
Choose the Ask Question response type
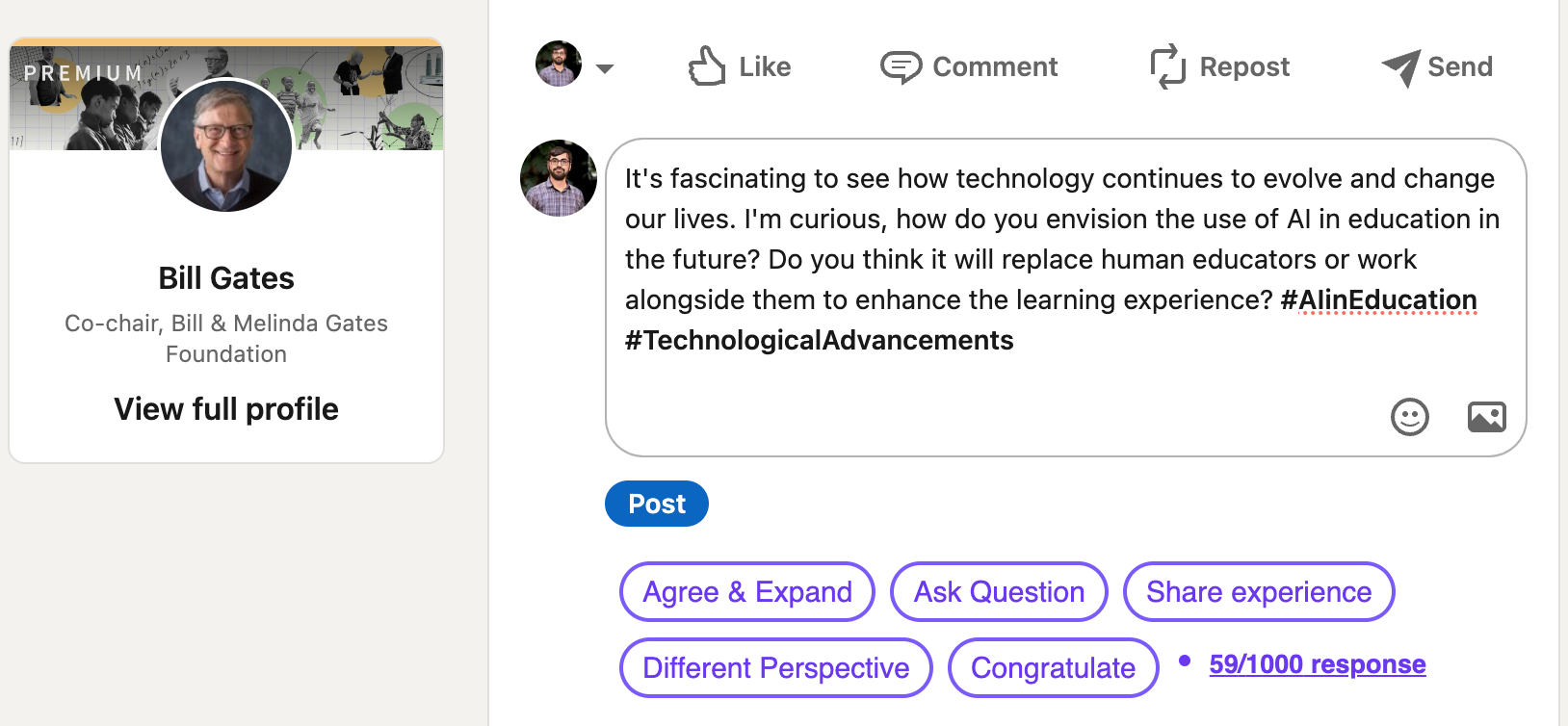[999, 592]
